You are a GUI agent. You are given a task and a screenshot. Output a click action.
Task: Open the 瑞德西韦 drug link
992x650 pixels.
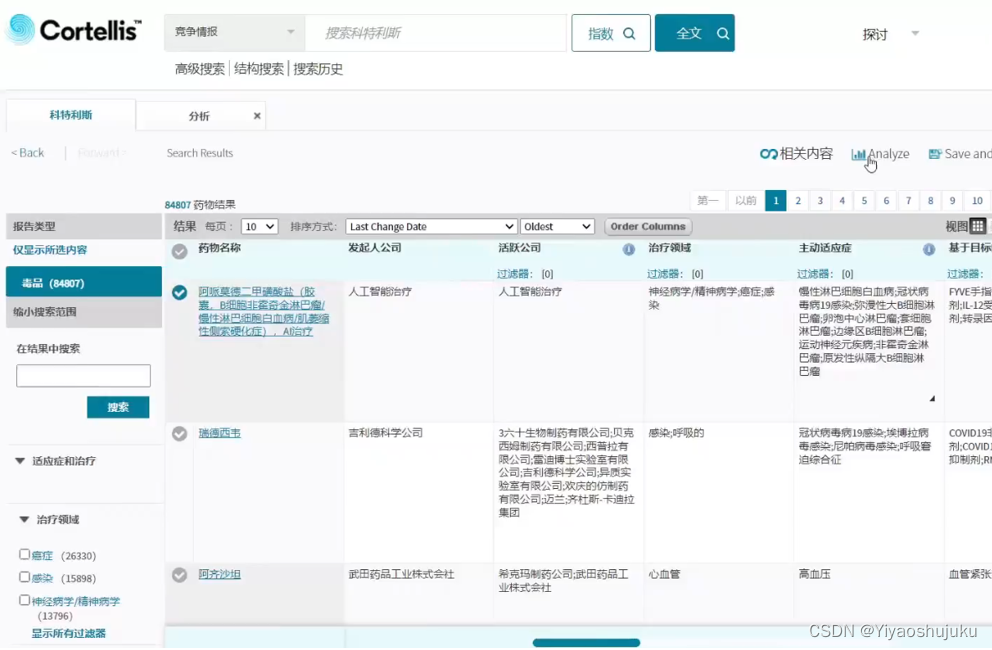(x=220, y=434)
